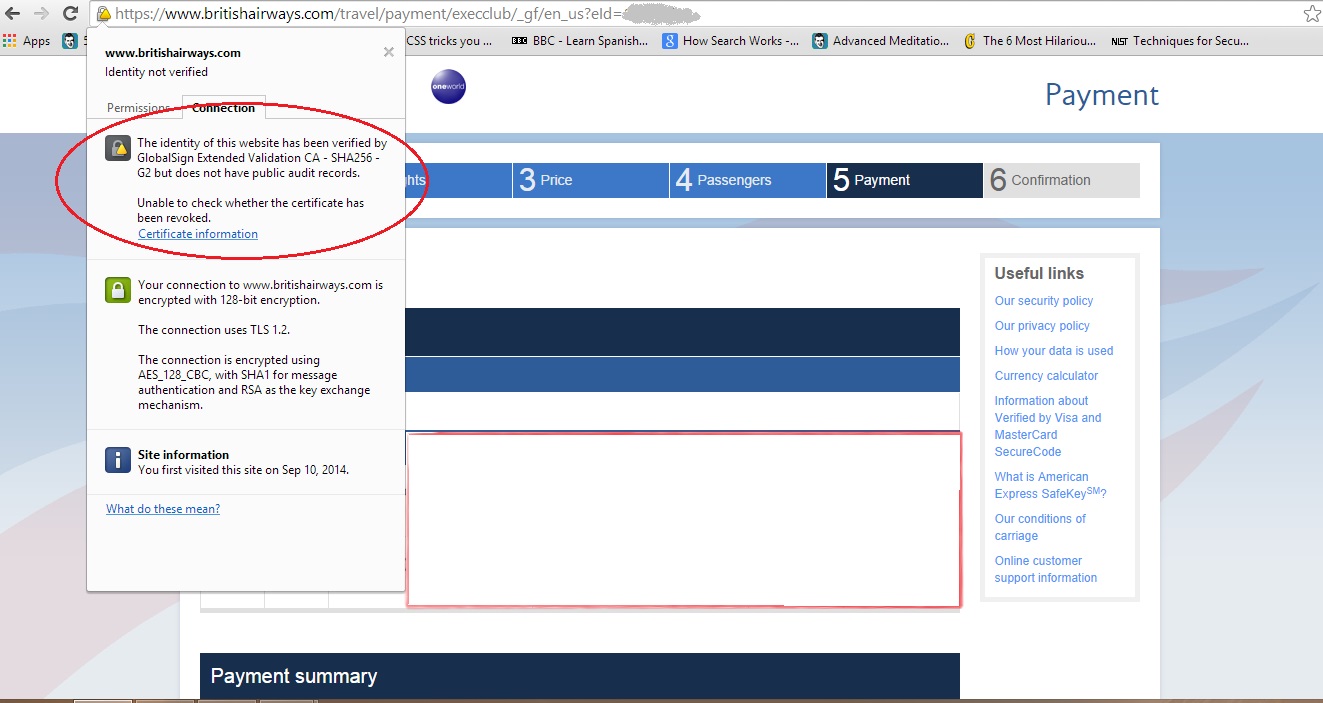
Task: Click the blue Site information icon
Action: [118, 460]
